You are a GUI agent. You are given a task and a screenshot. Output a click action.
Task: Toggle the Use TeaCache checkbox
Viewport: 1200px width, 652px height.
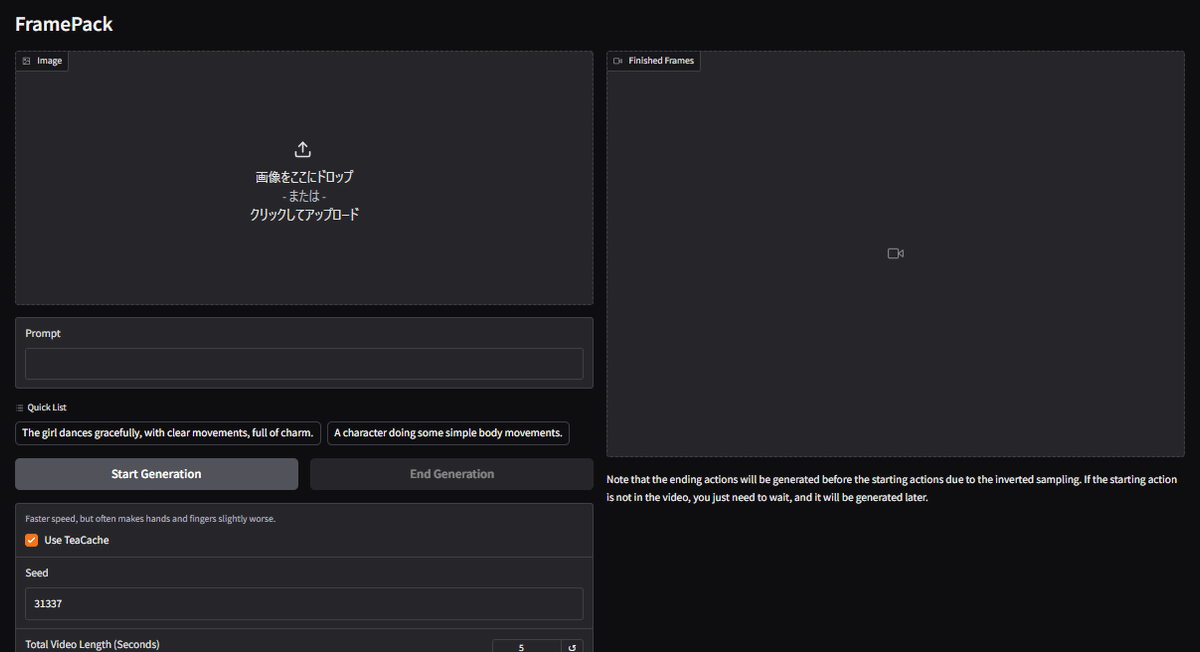32,540
